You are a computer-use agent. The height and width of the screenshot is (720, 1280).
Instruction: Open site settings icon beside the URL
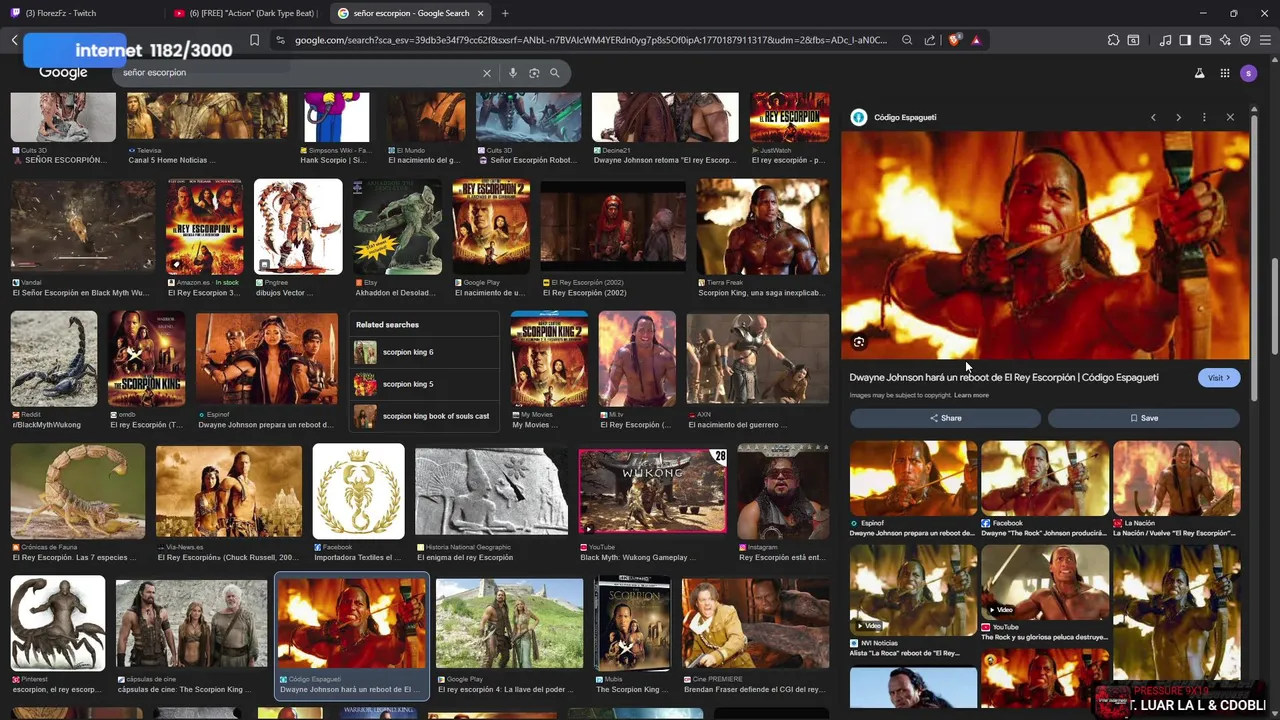coord(281,40)
